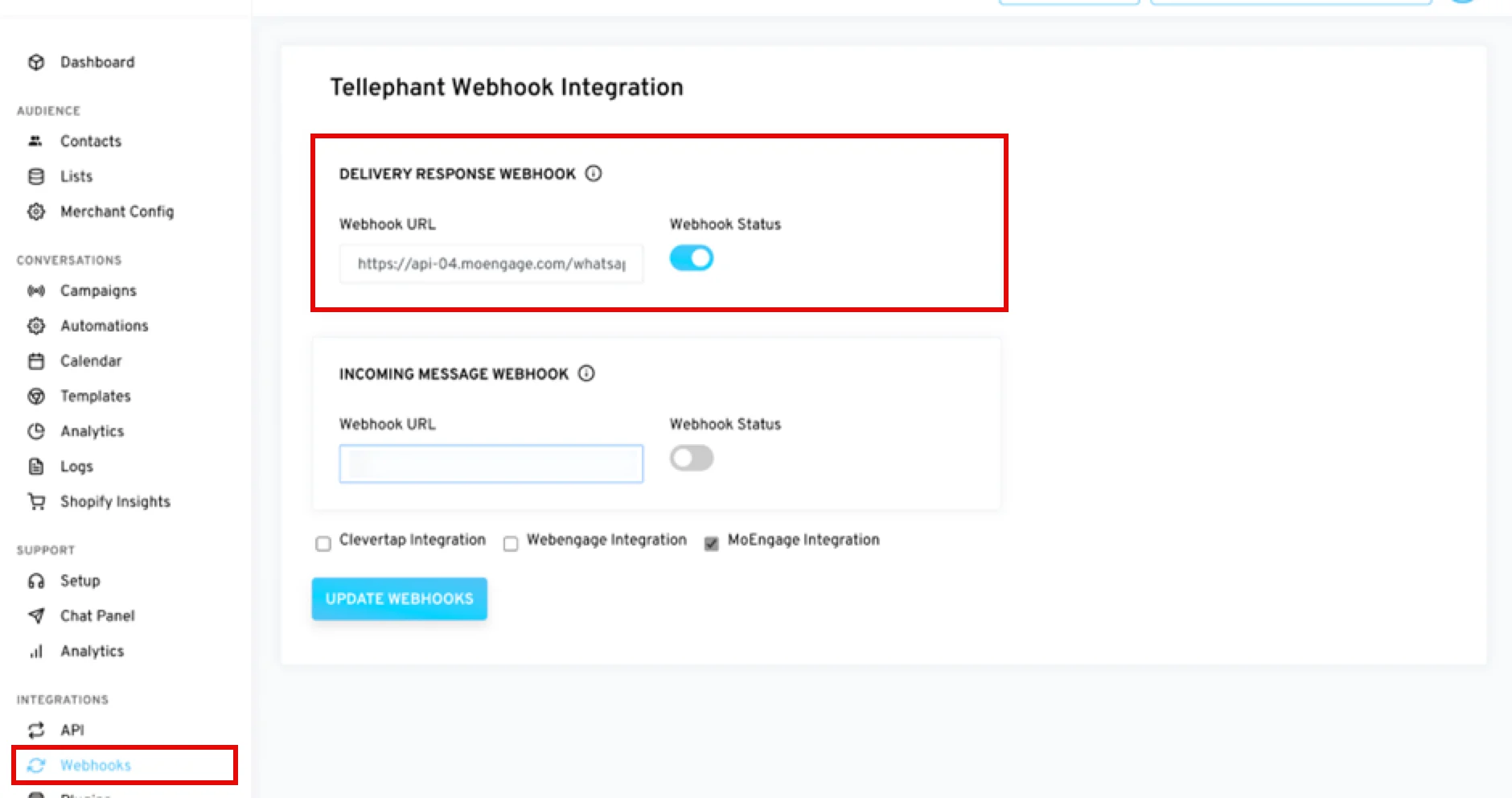This screenshot has width=1512, height=798.
Task: Navigate to Campaigns
Action: [x=98, y=290]
